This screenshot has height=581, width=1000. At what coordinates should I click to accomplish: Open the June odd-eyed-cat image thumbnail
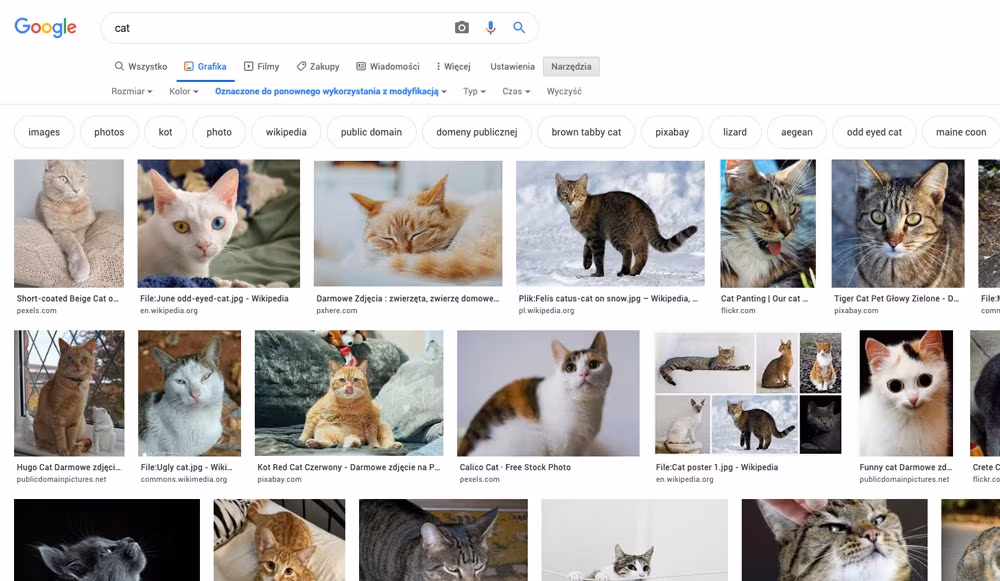click(218, 223)
